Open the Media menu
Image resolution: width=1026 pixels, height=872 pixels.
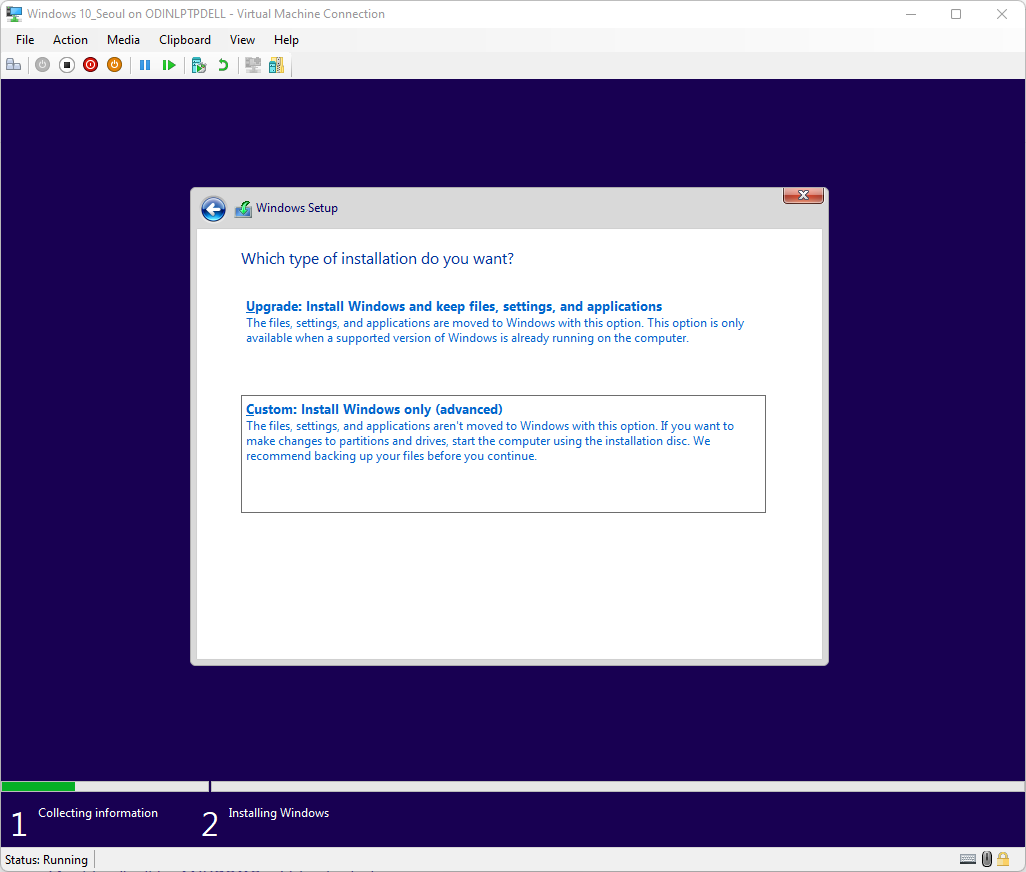click(123, 40)
